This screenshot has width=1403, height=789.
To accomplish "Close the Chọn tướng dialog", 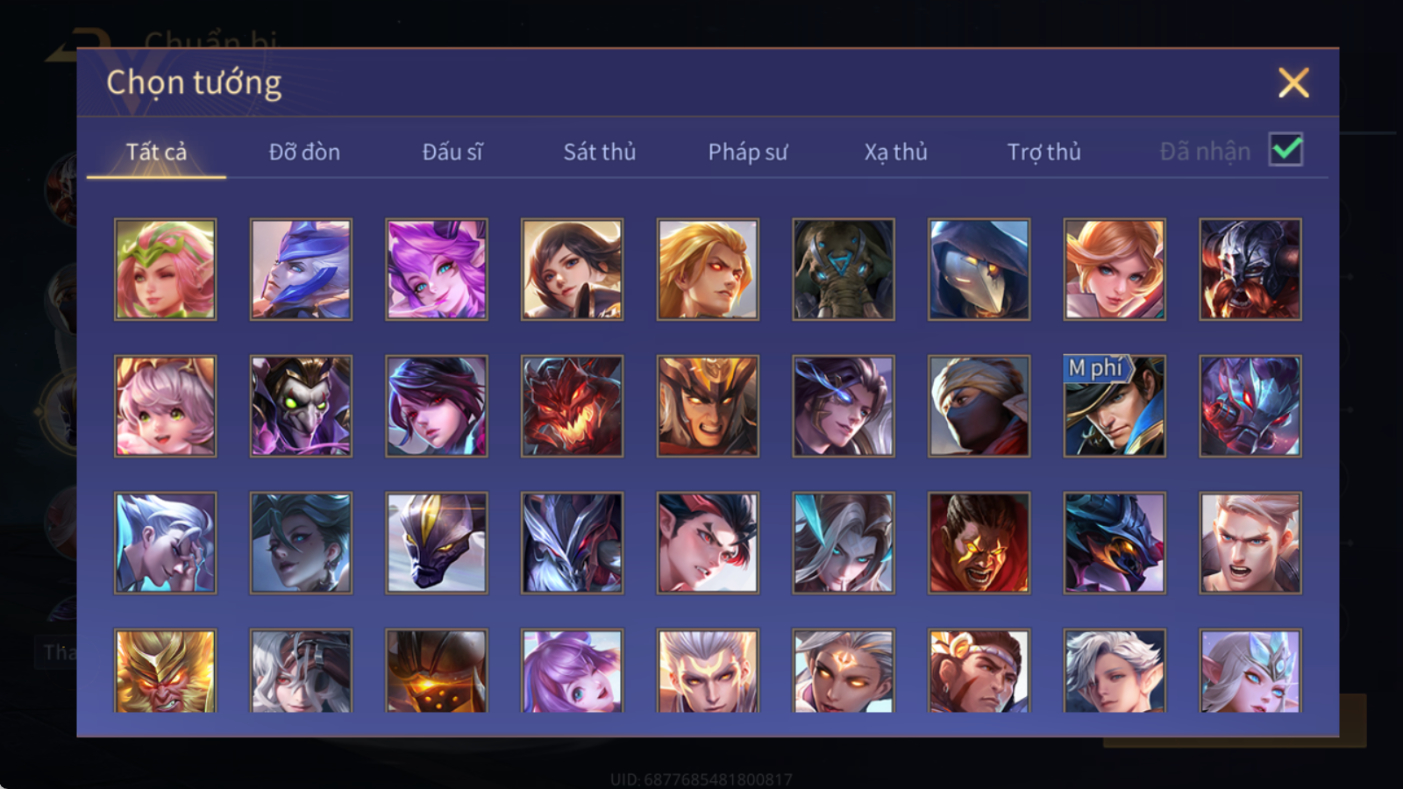I will tap(1293, 83).
